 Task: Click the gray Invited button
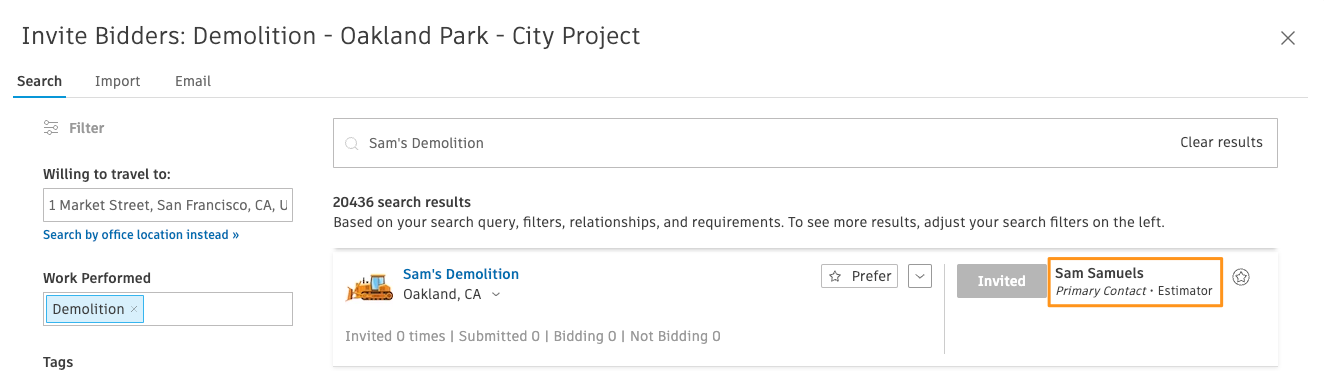(1001, 281)
